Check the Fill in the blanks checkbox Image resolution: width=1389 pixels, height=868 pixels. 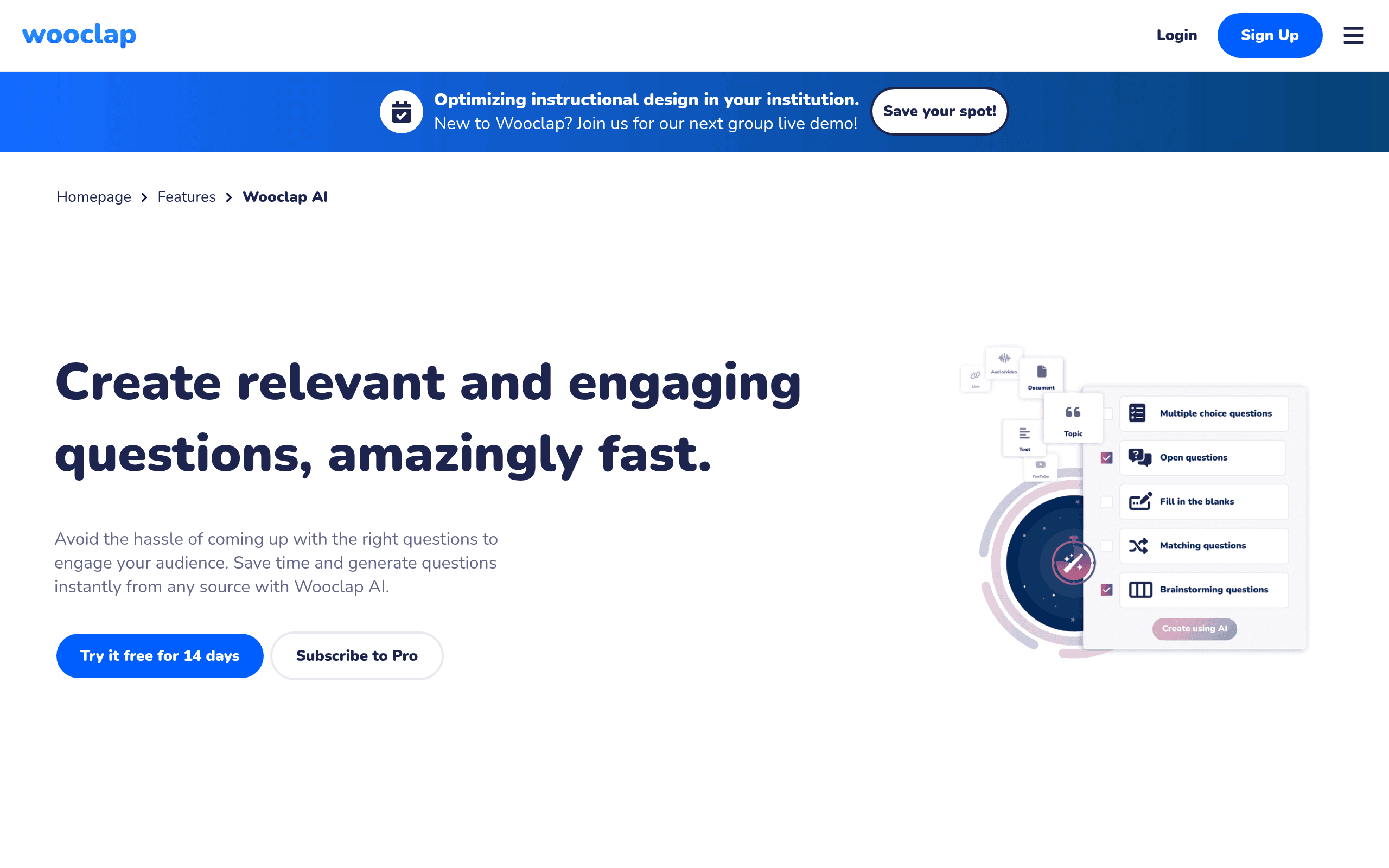1107,502
